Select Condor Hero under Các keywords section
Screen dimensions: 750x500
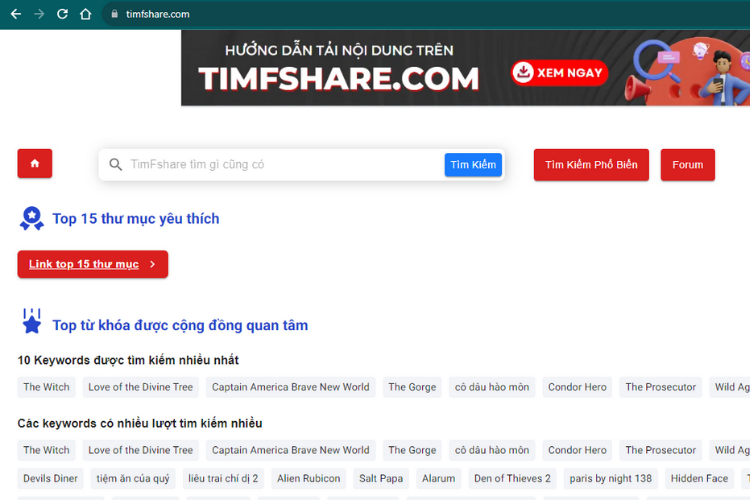pyautogui.click(x=577, y=450)
